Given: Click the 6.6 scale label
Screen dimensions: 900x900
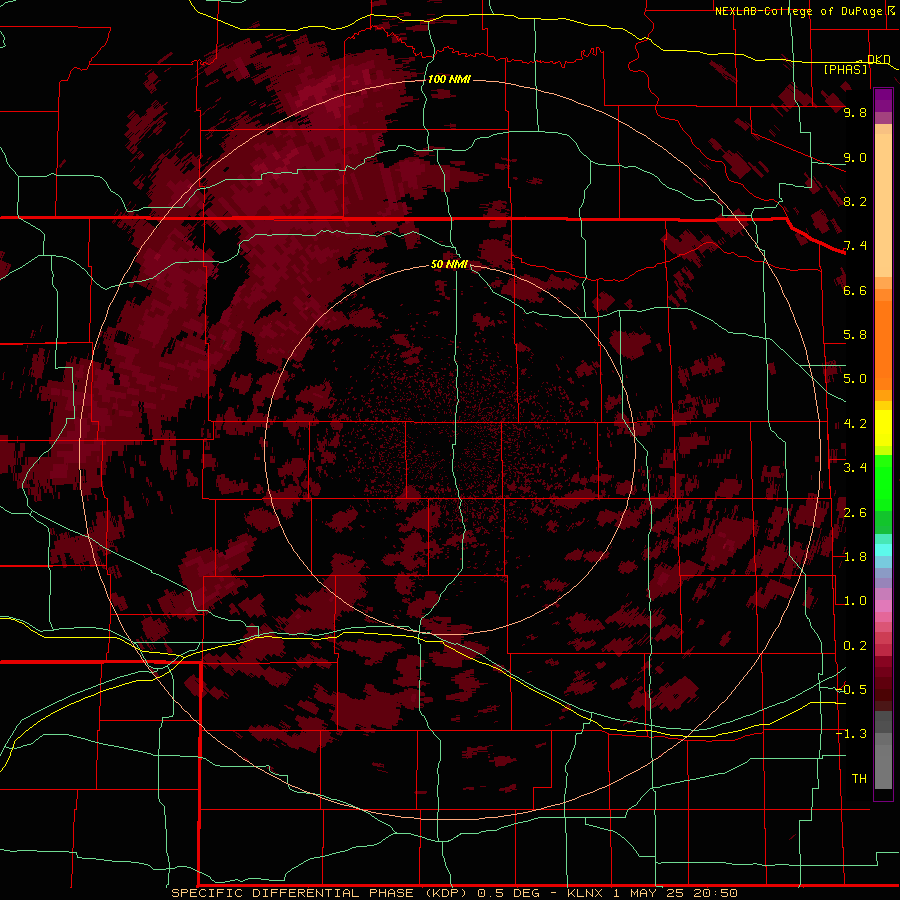Looking at the screenshot, I should (x=855, y=290).
